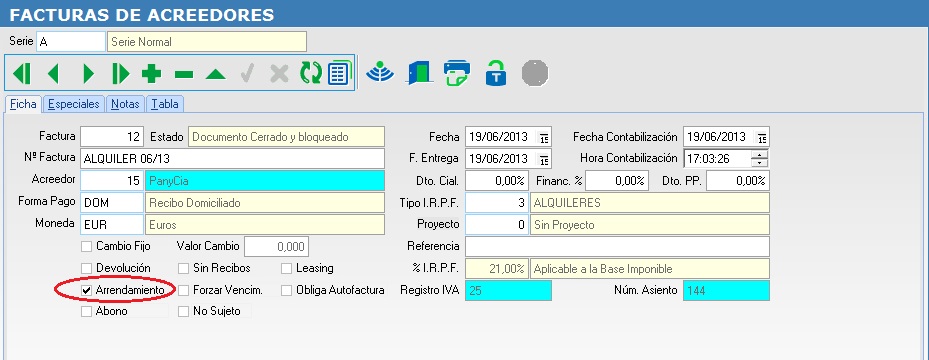The height and width of the screenshot is (360, 929).
Task: Enable the Leasing checkbox
Action: tap(286, 268)
